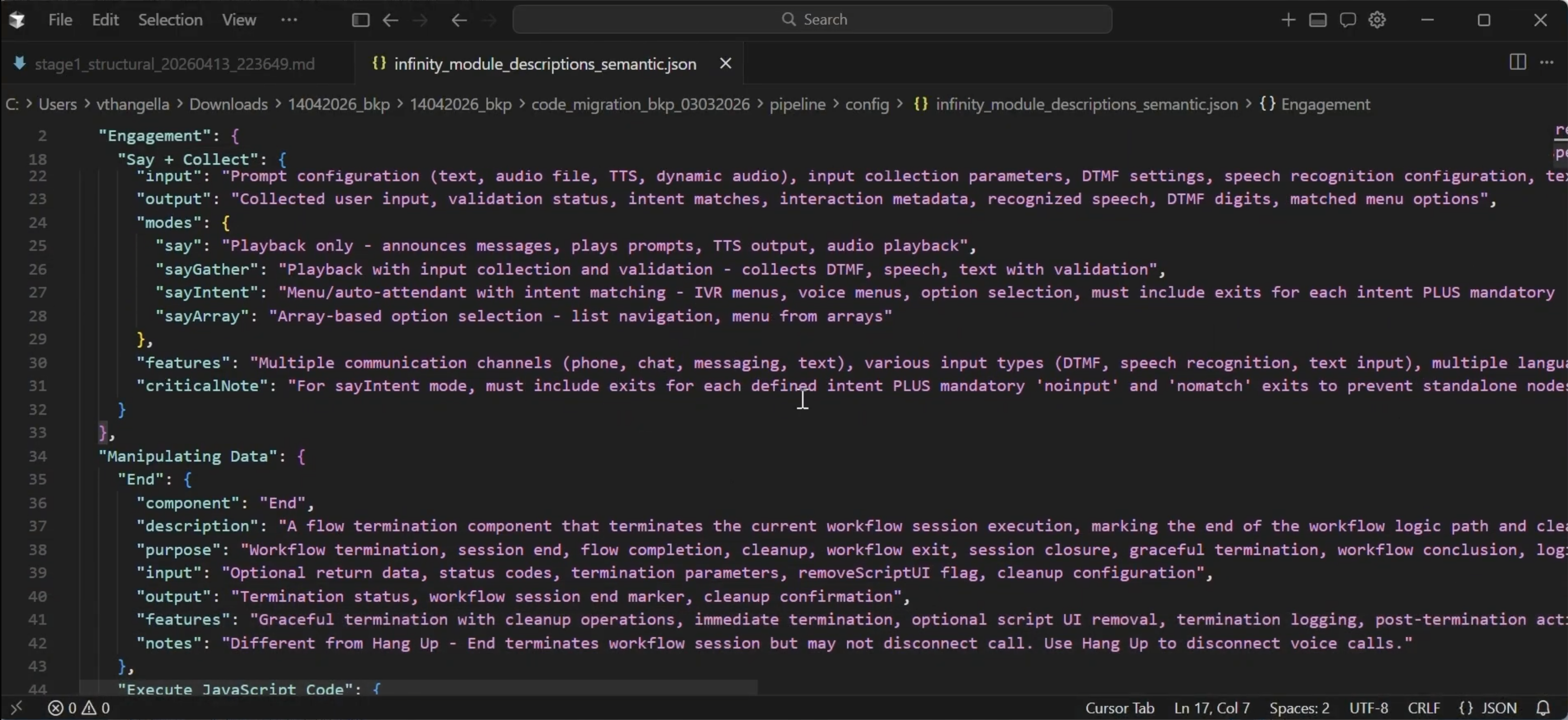Click Spaces: 2 indentation setting
Viewport: 1568px width, 720px height.
[1299, 708]
